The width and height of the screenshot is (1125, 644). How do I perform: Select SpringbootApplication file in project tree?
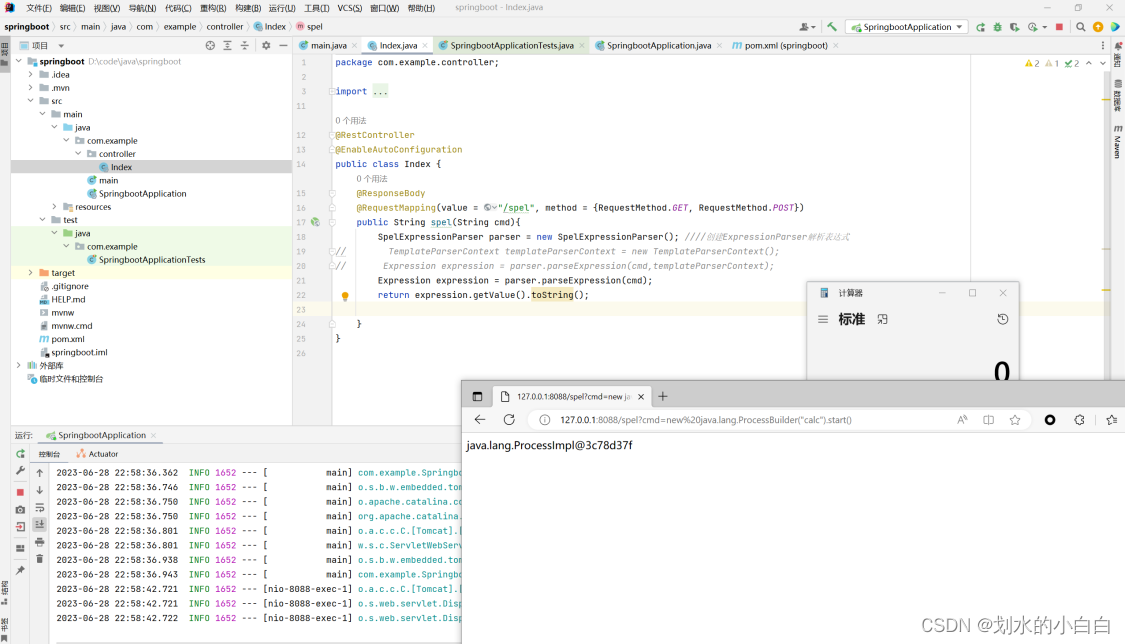142,194
